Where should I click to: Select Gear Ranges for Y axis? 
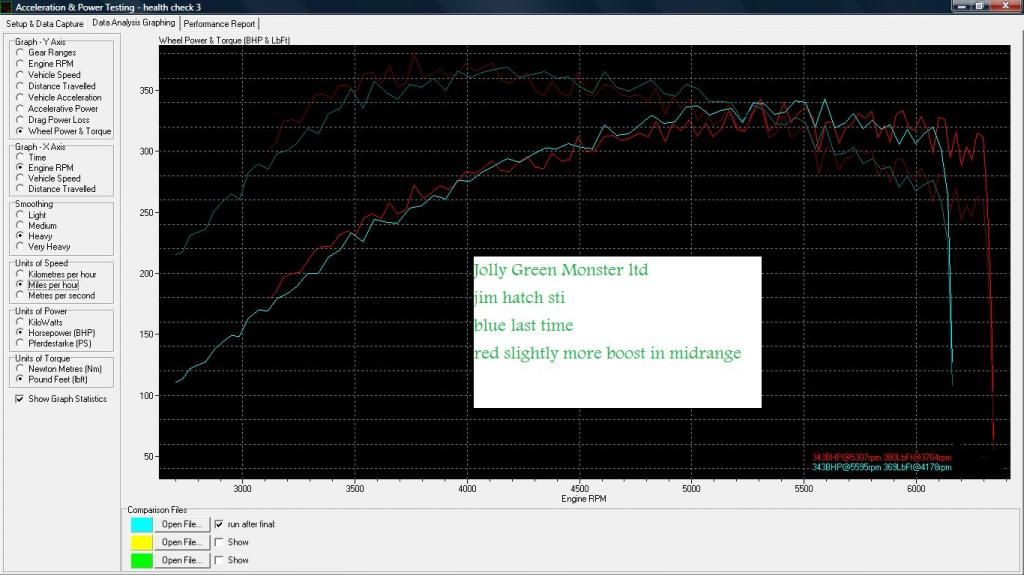coord(20,52)
